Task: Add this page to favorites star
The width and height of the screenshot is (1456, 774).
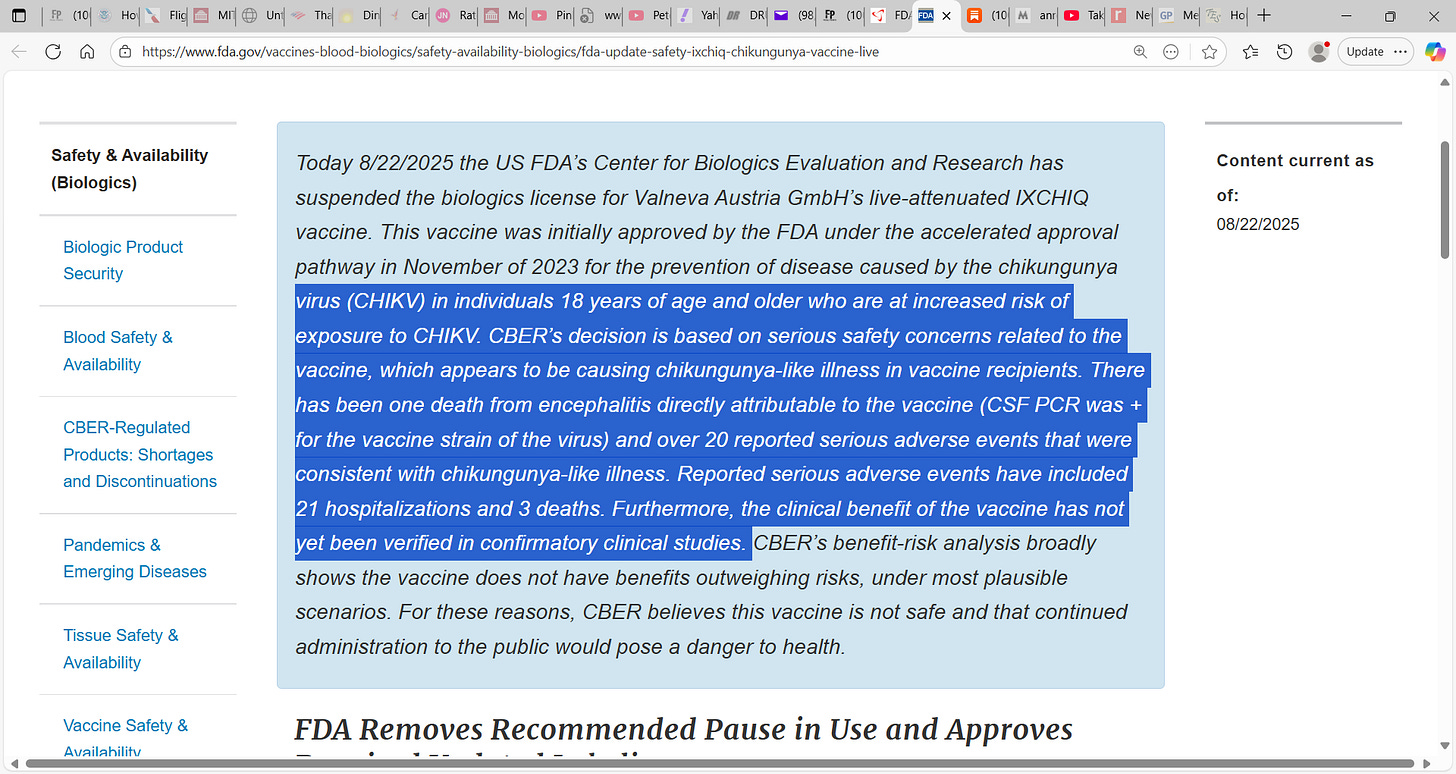Action: pos(1210,51)
